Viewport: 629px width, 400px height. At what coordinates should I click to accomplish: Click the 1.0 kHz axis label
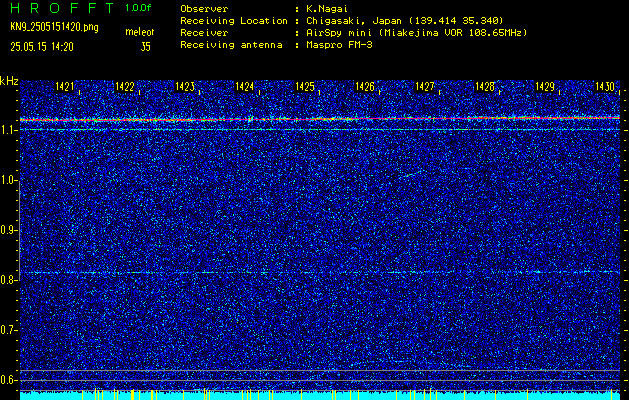pyautogui.click(x=8, y=181)
